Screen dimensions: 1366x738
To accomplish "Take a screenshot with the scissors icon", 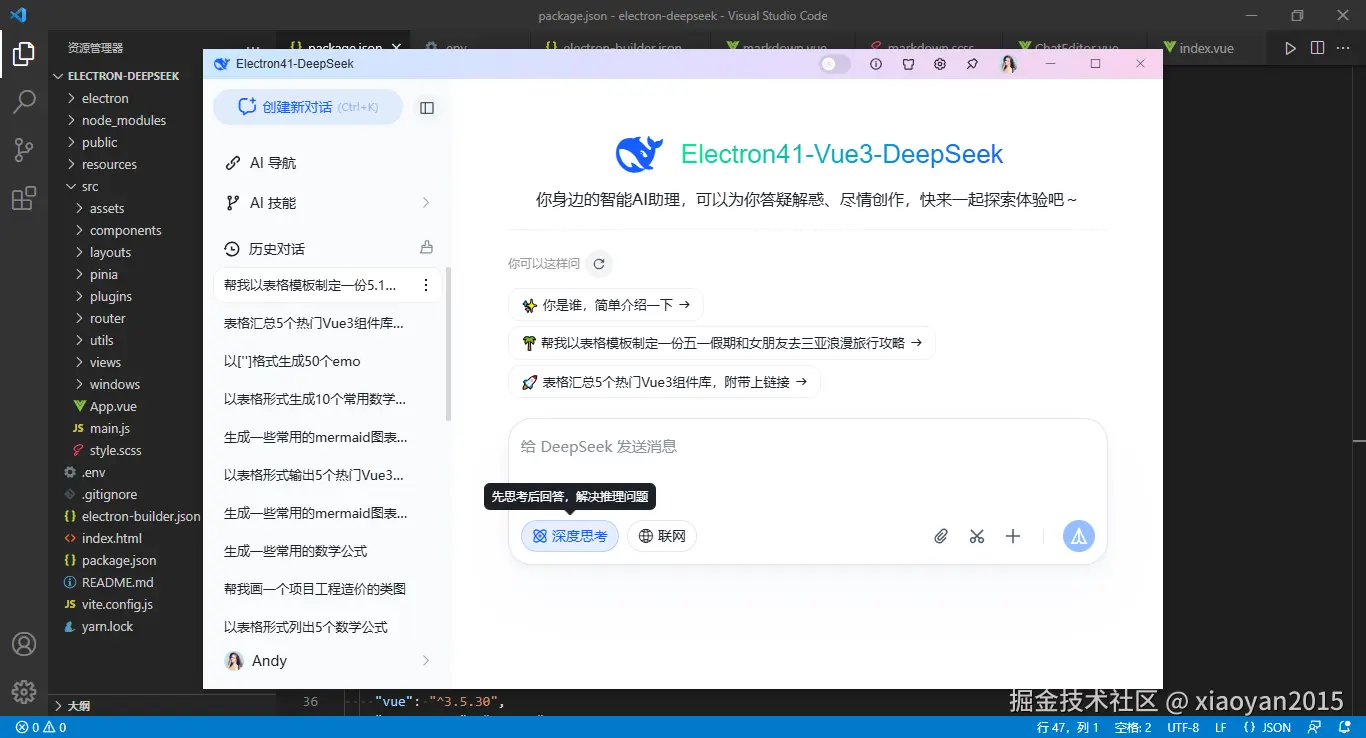I will (x=977, y=536).
